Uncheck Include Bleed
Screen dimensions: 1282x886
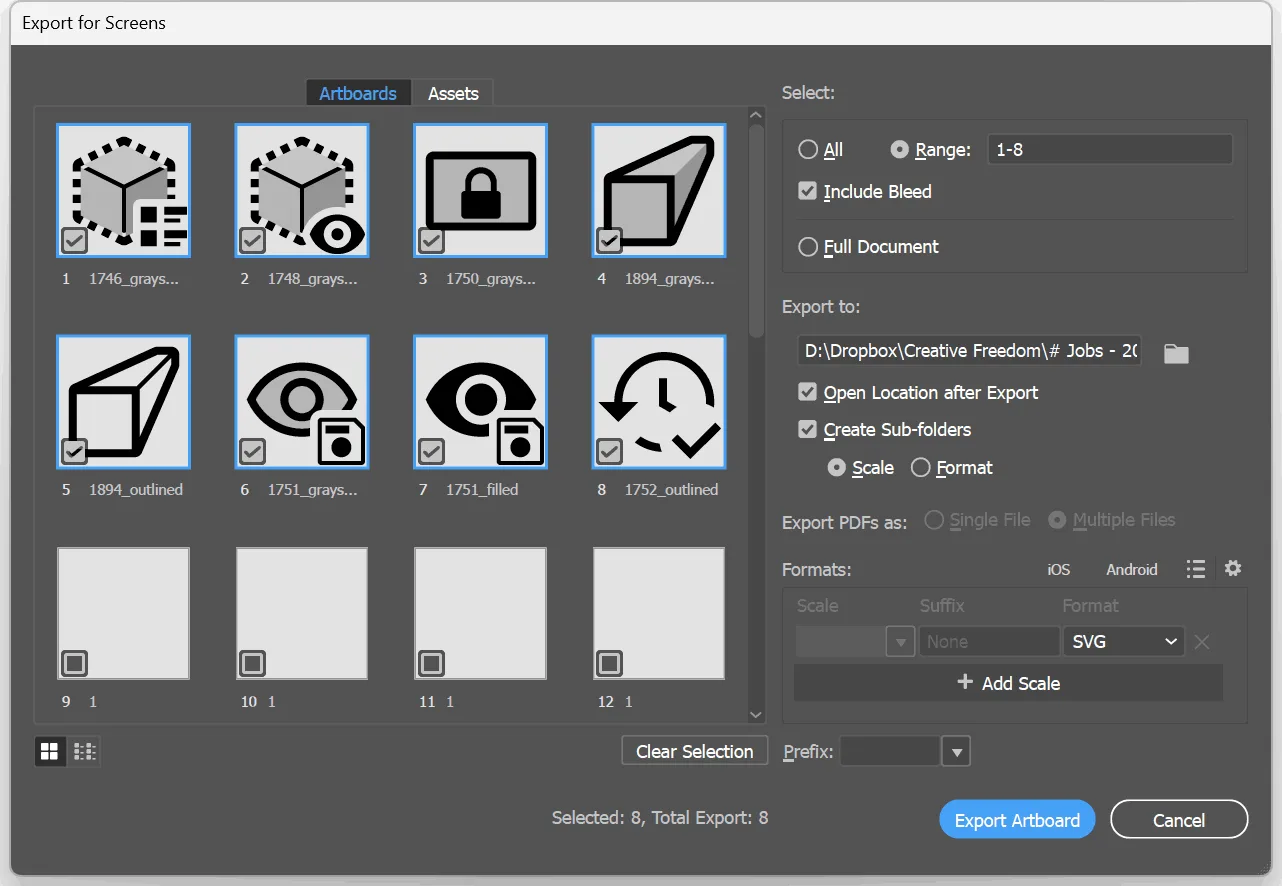pyautogui.click(x=807, y=191)
